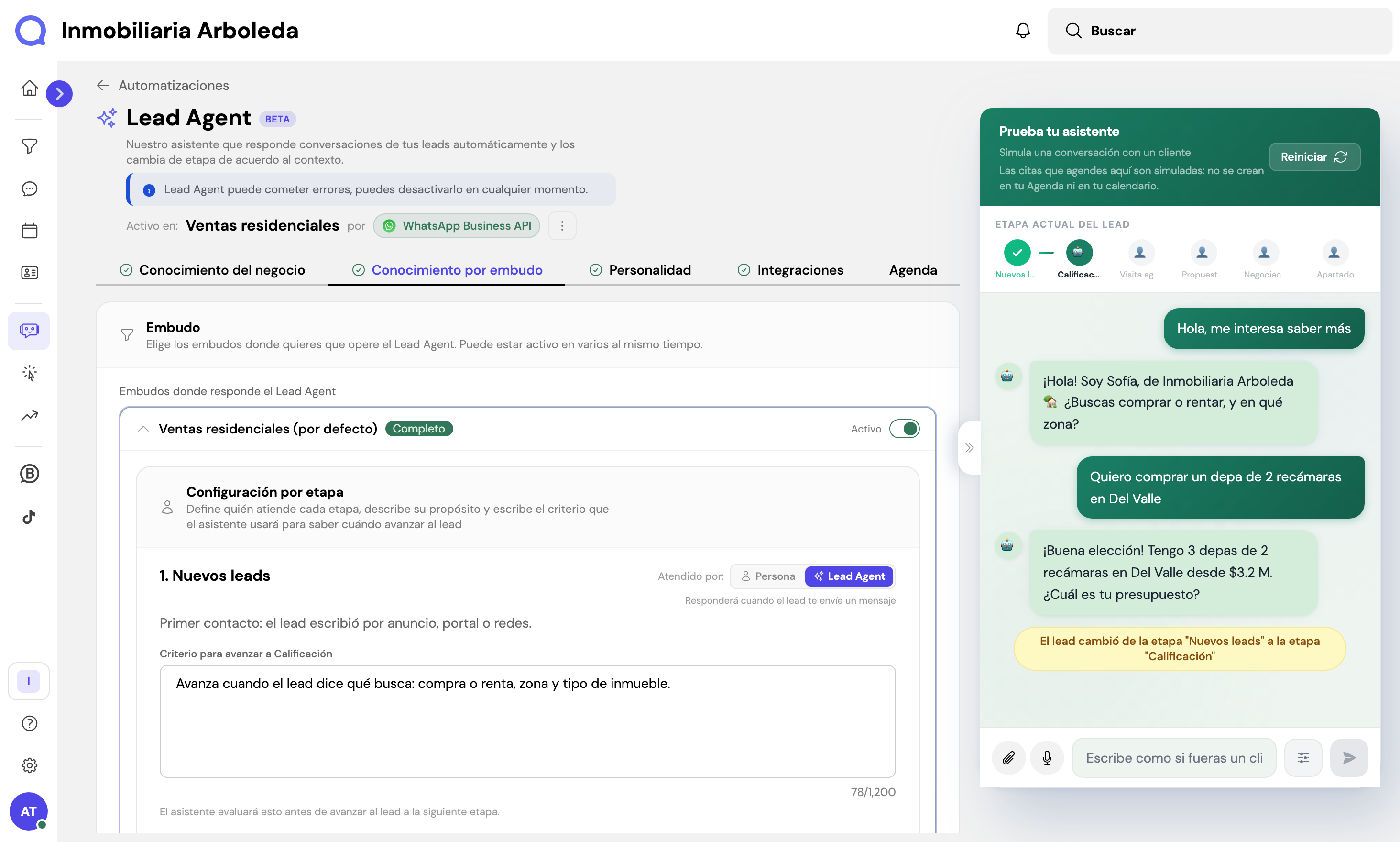Click the Reiniciar button
Screen dimensions: 1400x842
click(x=1314, y=156)
